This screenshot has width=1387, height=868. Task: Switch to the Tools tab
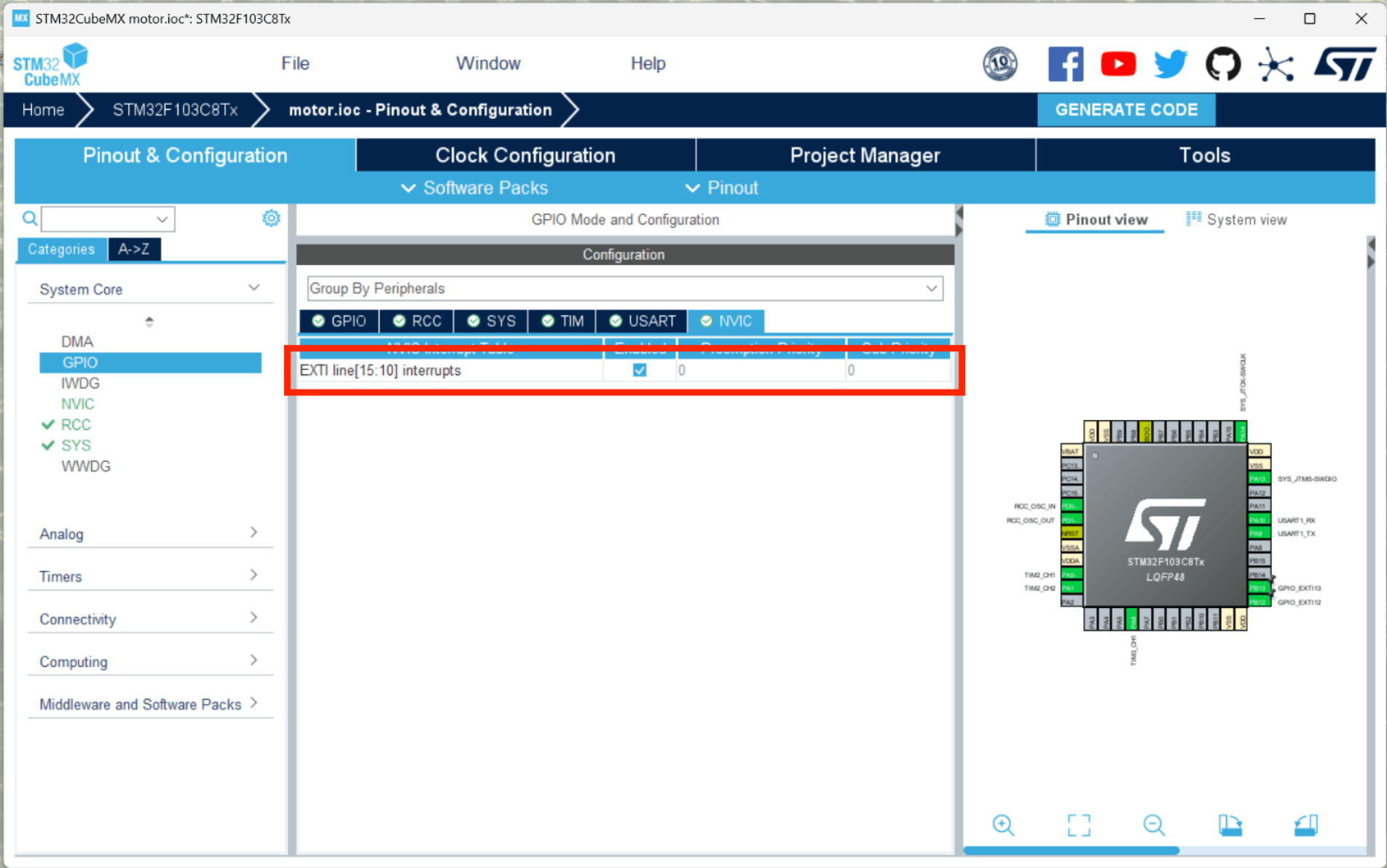(x=1205, y=155)
